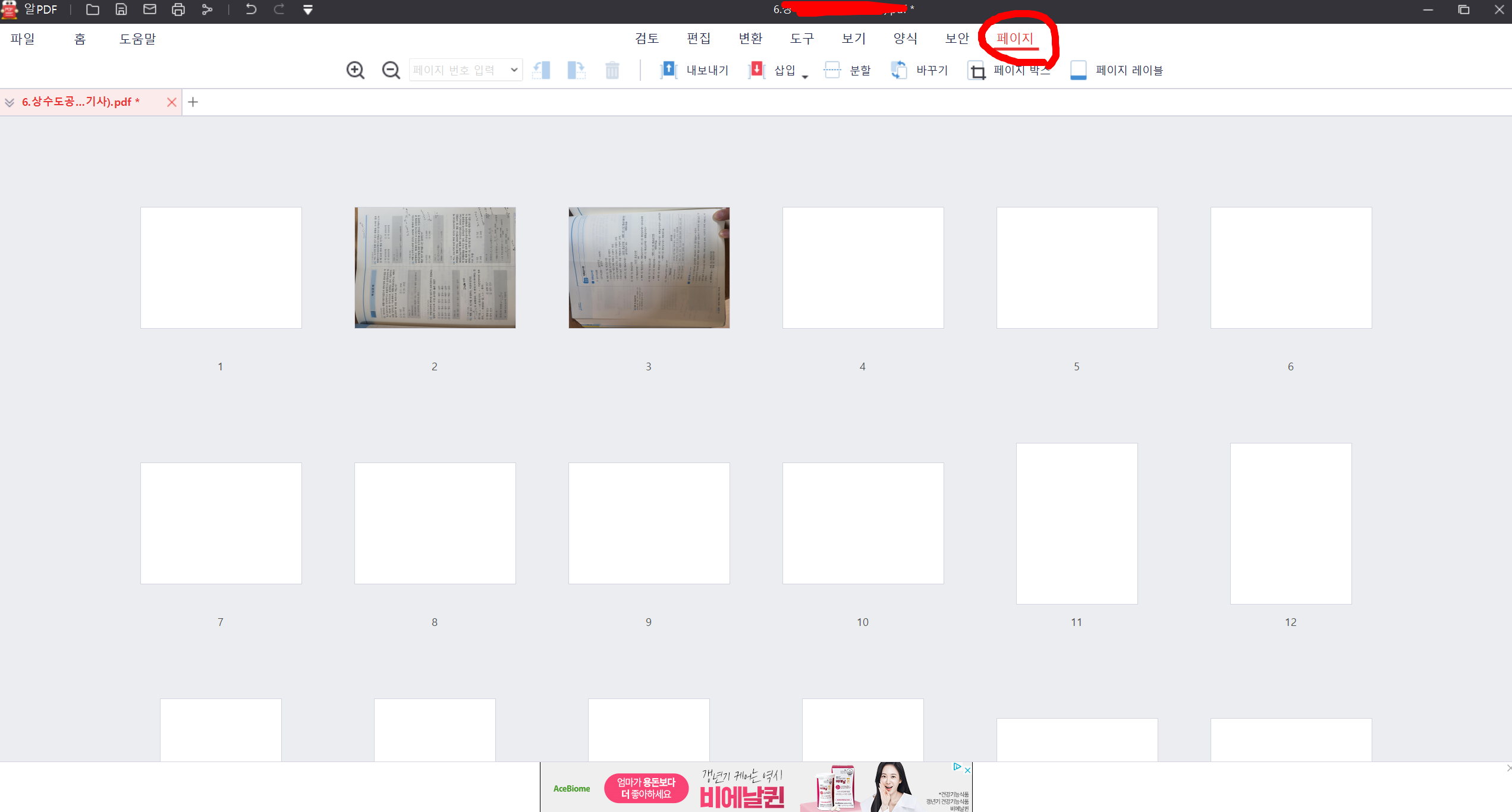Click the 분할 split button
This screenshot has height=812, width=1512.
[x=847, y=70]
